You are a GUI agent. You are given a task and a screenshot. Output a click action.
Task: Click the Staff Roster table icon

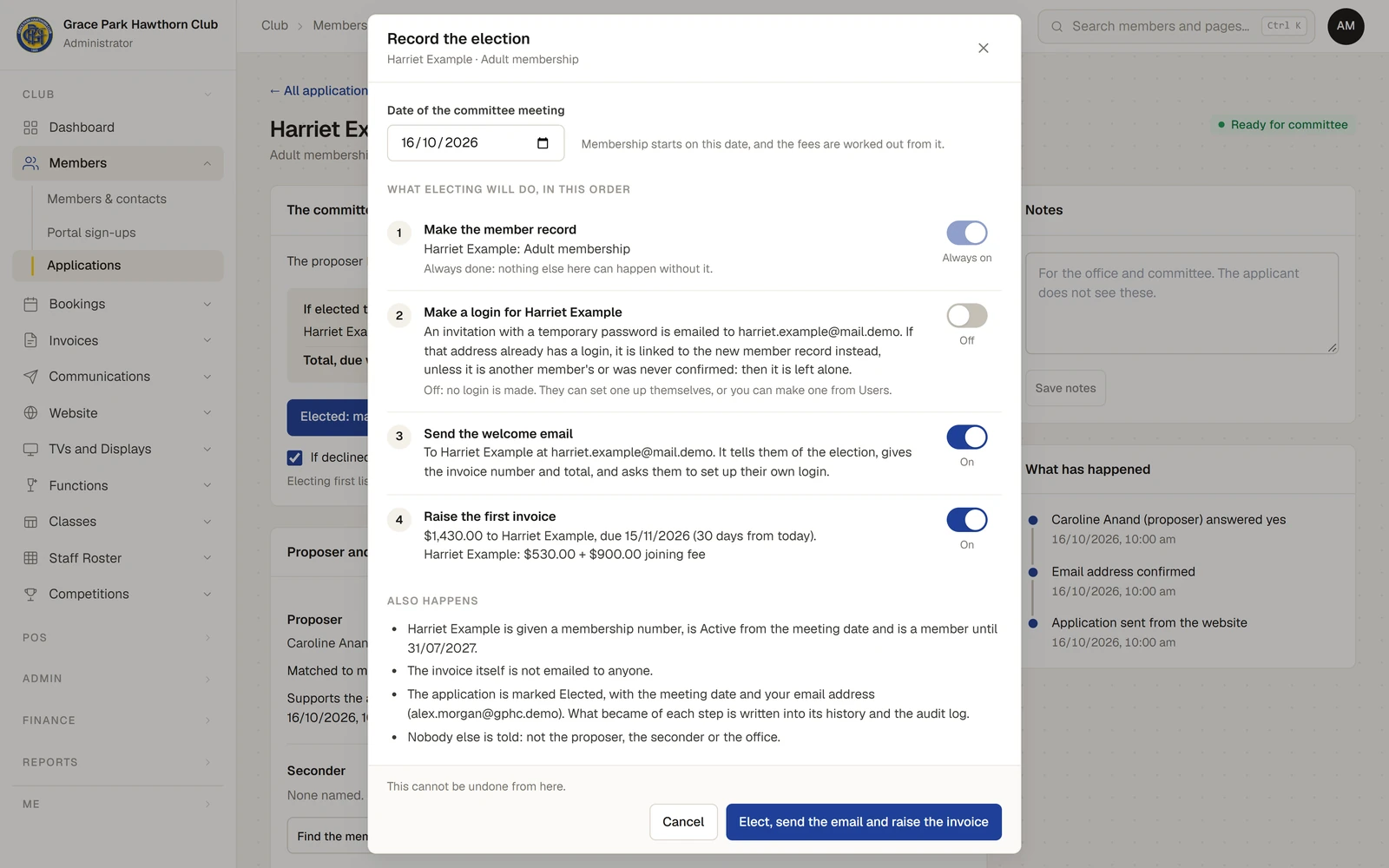[30, 558]
